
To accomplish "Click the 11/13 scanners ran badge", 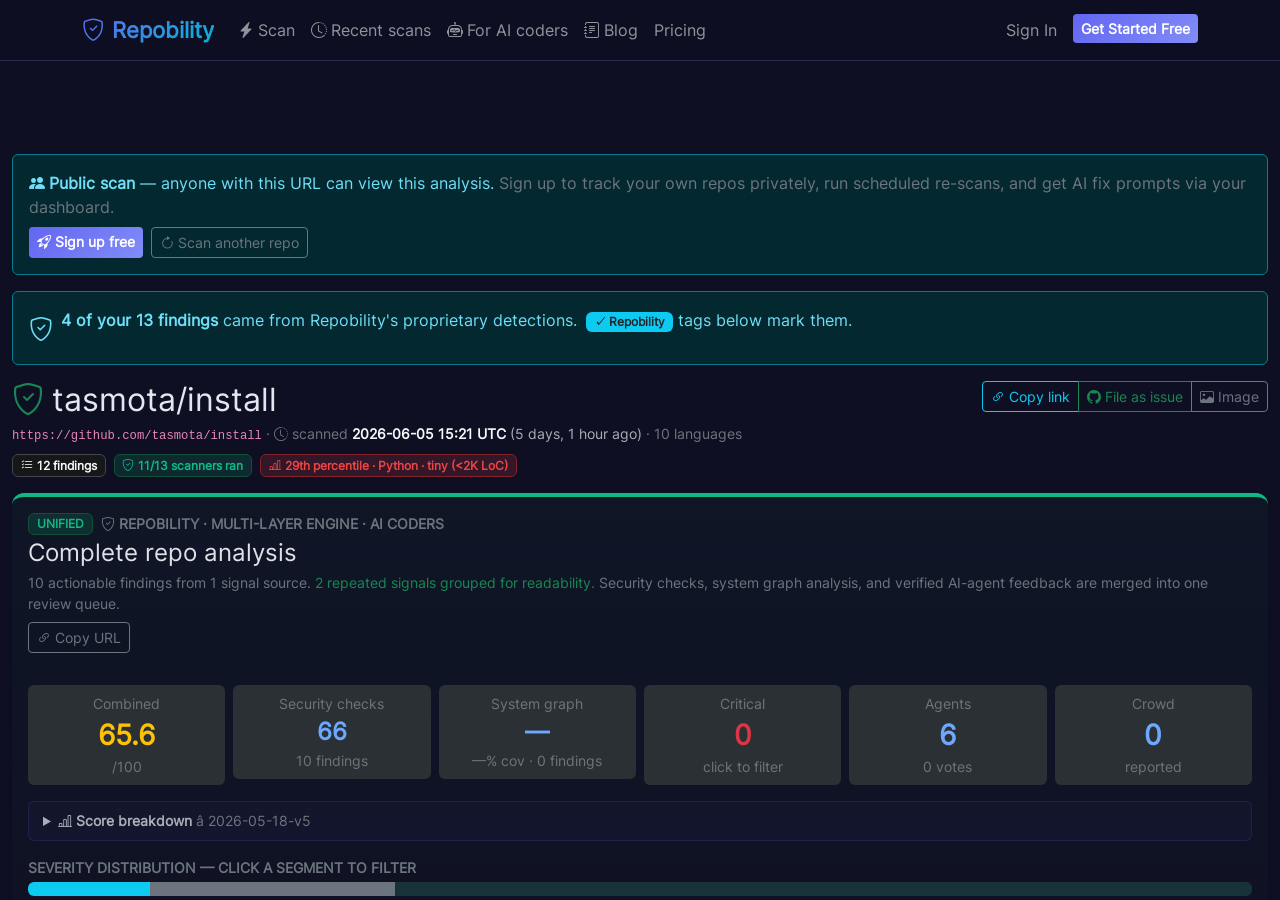I will (183, 465).
